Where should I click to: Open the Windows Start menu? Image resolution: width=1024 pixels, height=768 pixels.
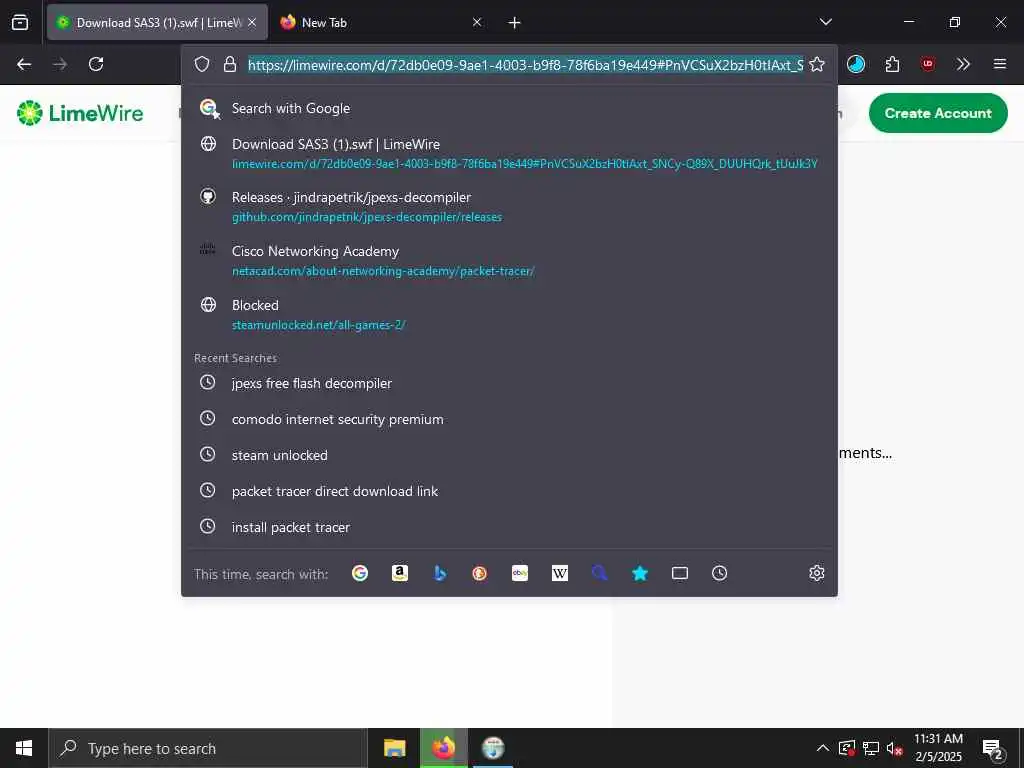24,748
